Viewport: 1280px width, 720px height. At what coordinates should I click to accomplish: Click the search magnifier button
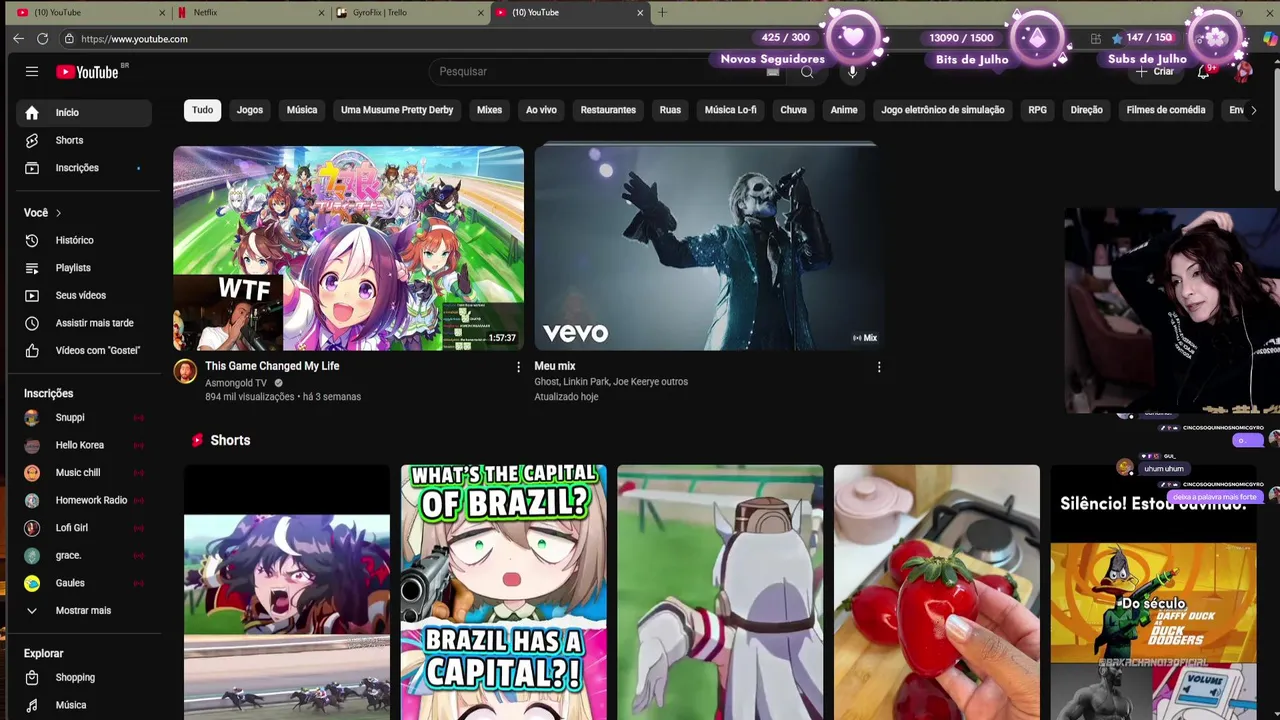pyautogui.click(x=807, y=71)
